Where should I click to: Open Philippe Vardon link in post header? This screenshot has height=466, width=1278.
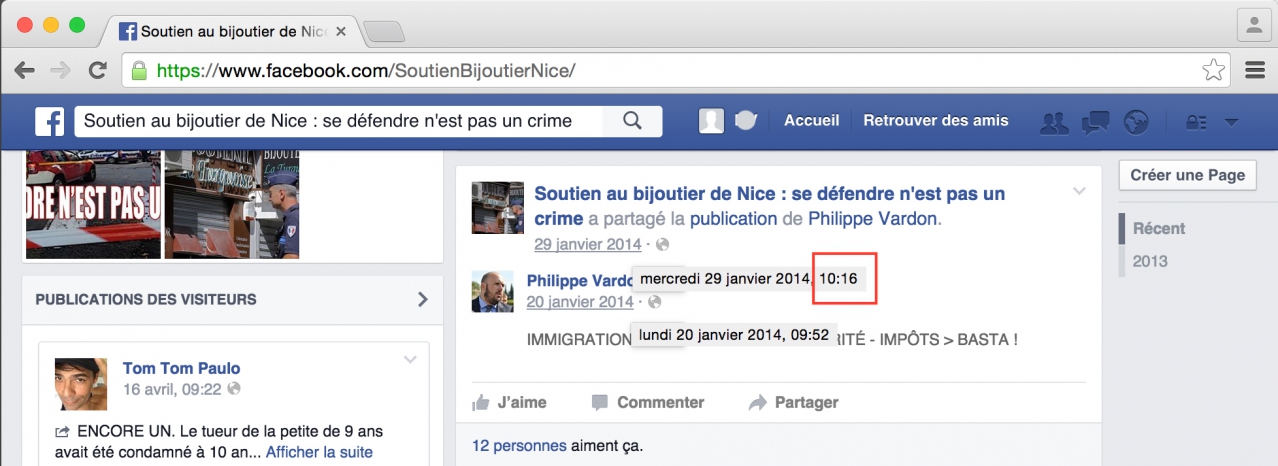(x=873, y=218)
